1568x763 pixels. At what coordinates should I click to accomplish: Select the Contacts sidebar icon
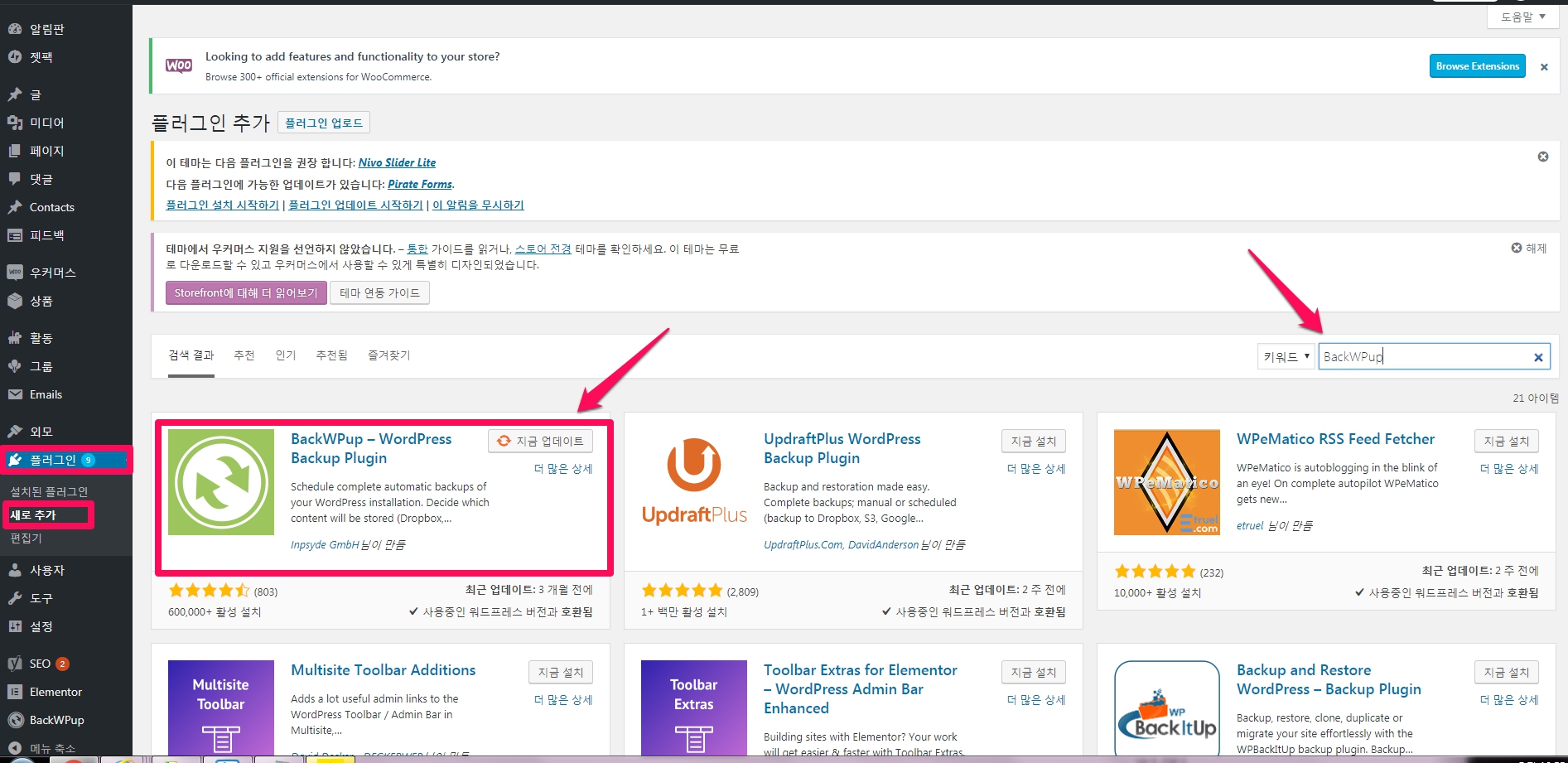pyautogui.click(x=15, y=207)
